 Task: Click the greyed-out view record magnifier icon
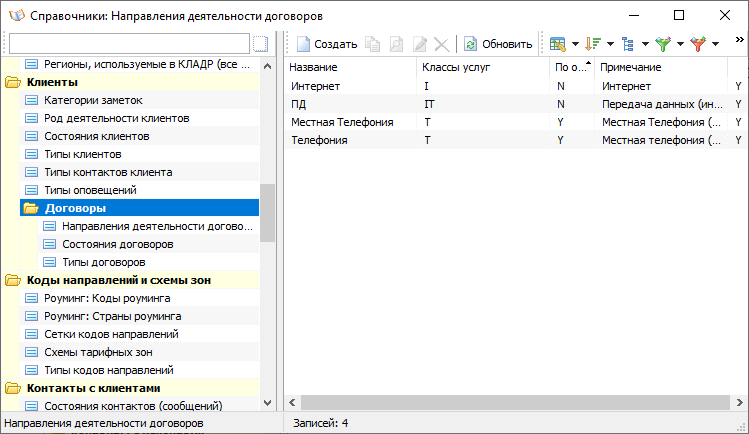pos(396,44)
